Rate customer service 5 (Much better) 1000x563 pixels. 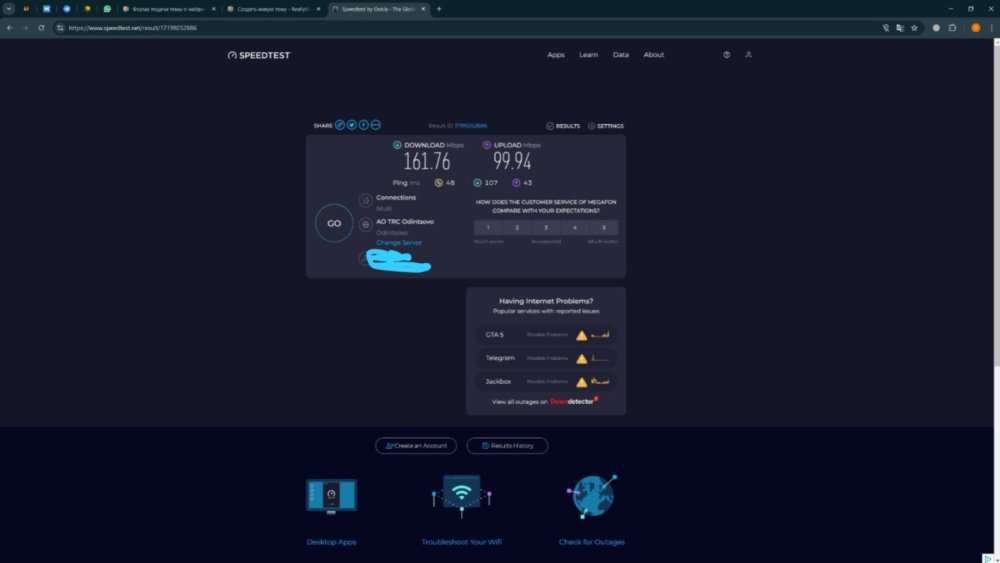tap(603, 228)
